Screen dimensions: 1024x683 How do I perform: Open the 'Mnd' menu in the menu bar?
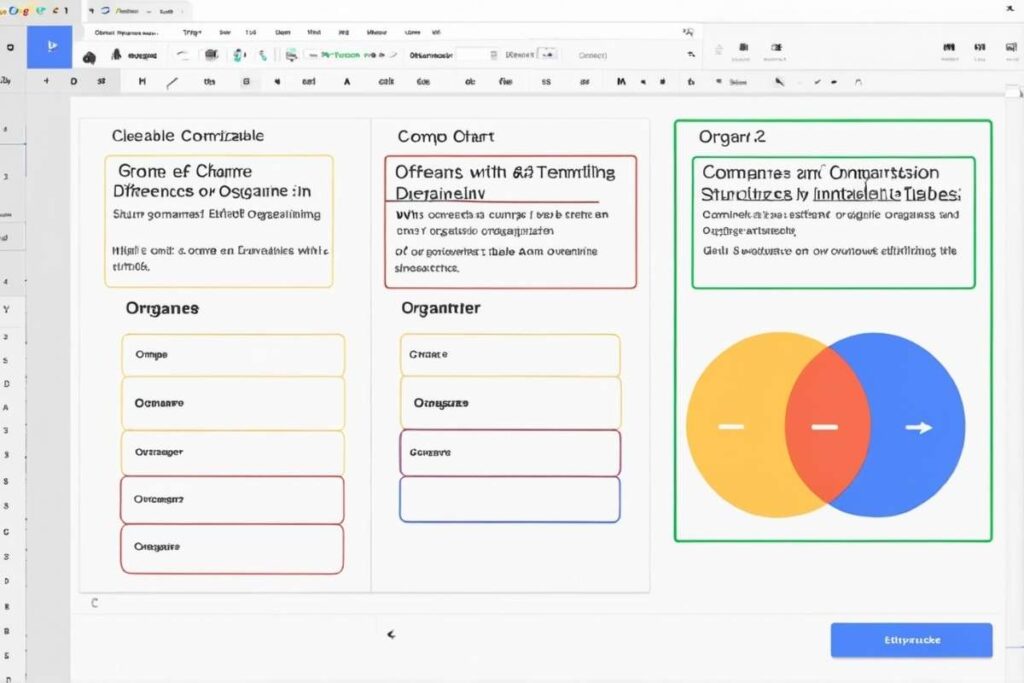(313, 32)
